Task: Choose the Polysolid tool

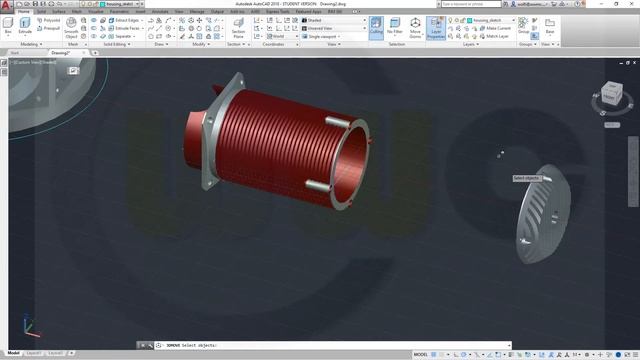Action: (x=48, y=20)
